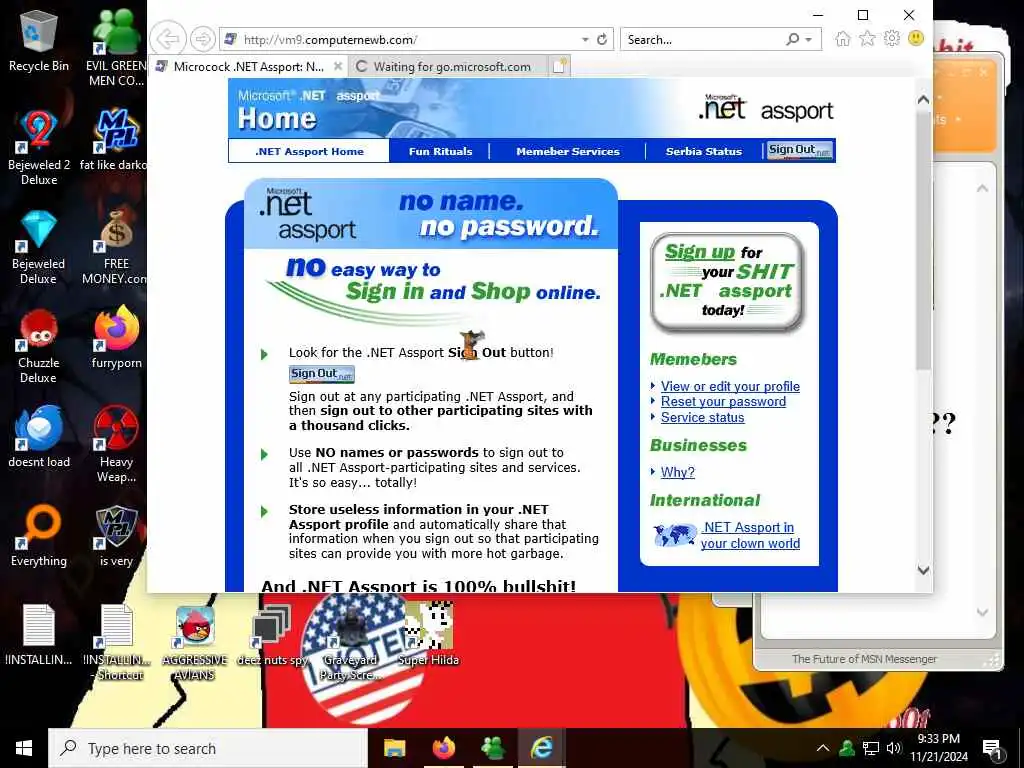The image size is (1024, 768).
Task: Open the Thunderbird 'doesnt load' icon
Action: click(x=39, y=436)
